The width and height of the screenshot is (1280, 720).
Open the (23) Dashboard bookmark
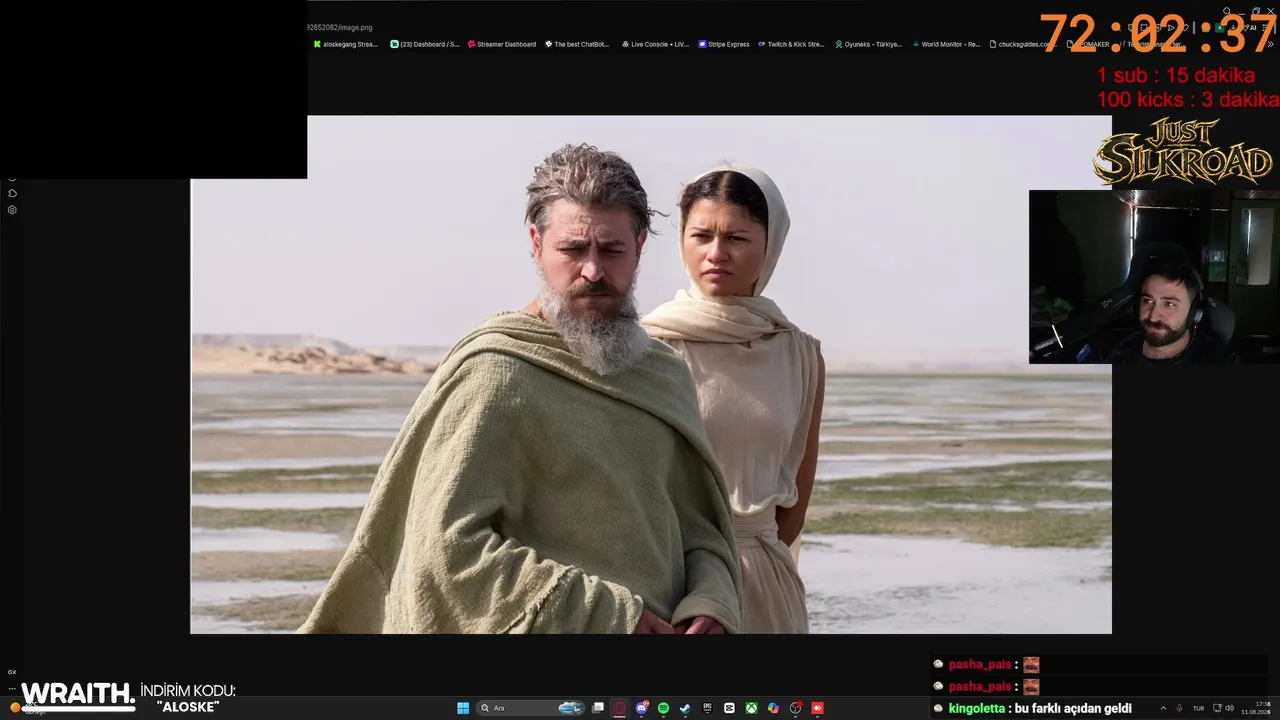pos(425,44)
